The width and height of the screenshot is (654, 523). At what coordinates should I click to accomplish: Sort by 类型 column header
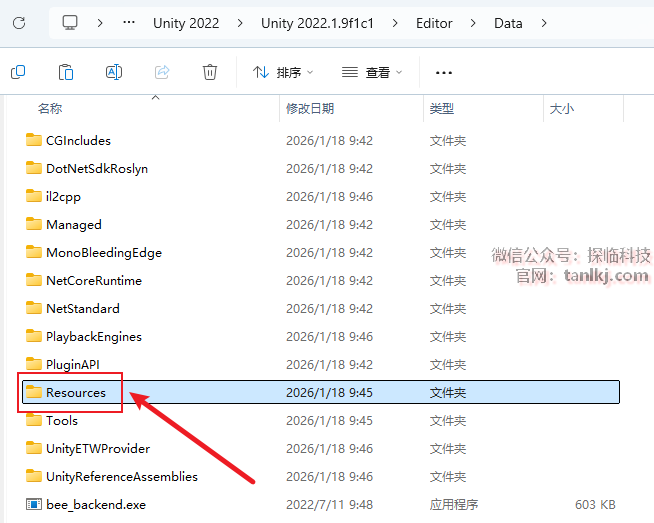tap(442, 108)
